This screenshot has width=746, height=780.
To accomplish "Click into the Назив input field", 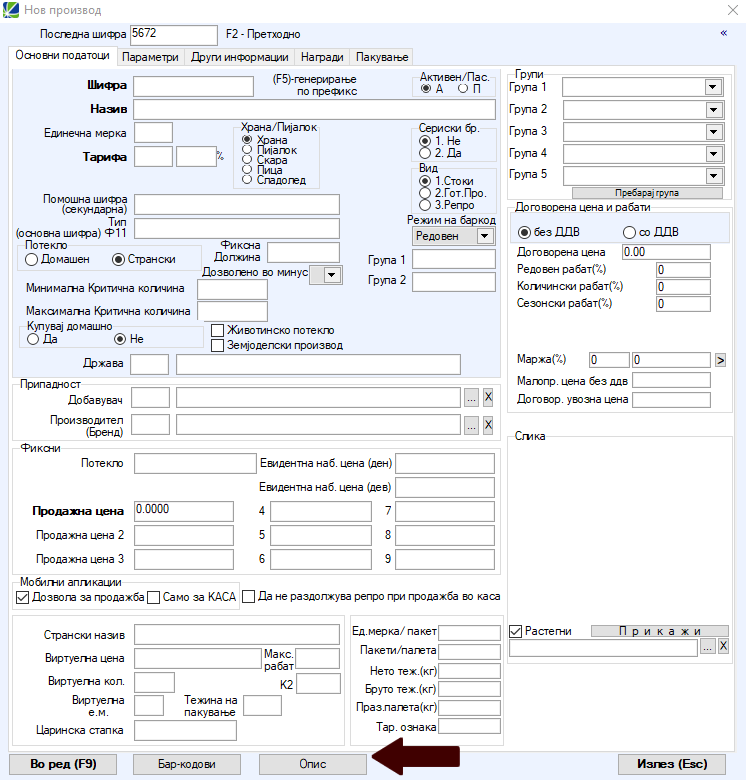I will [314, 109].
